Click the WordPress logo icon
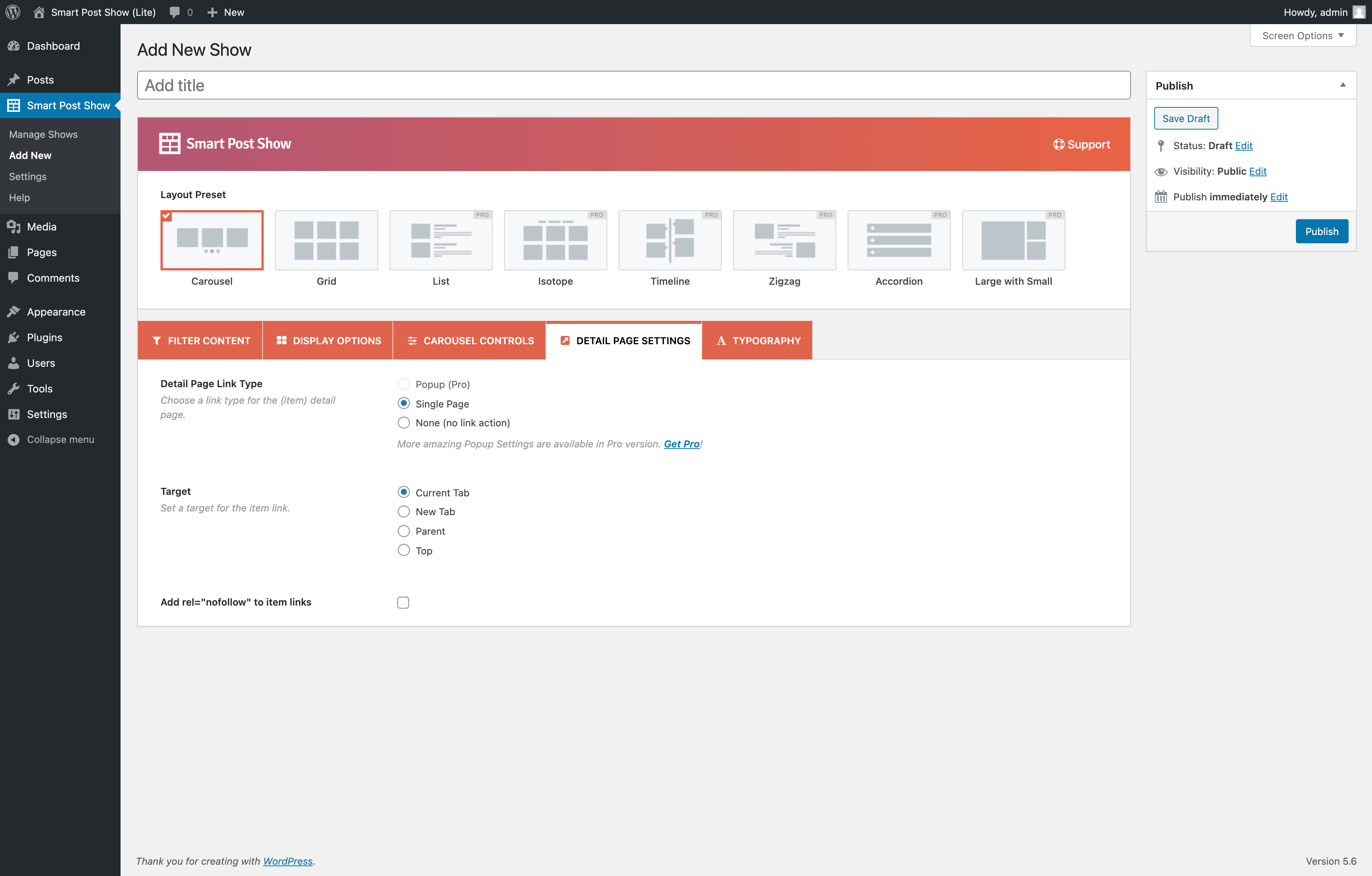The image size is (1372, 876). point(12,12)
